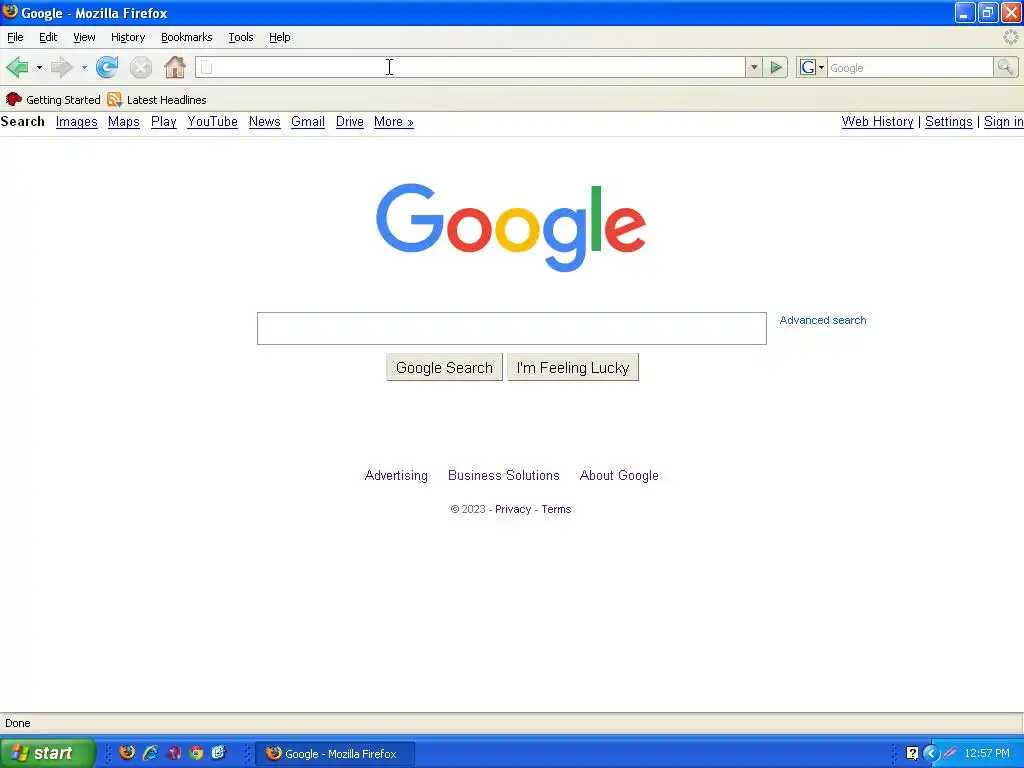Focus the Firefox Google search box
This screenshot has width=1024, height=768.
(910, 67)
